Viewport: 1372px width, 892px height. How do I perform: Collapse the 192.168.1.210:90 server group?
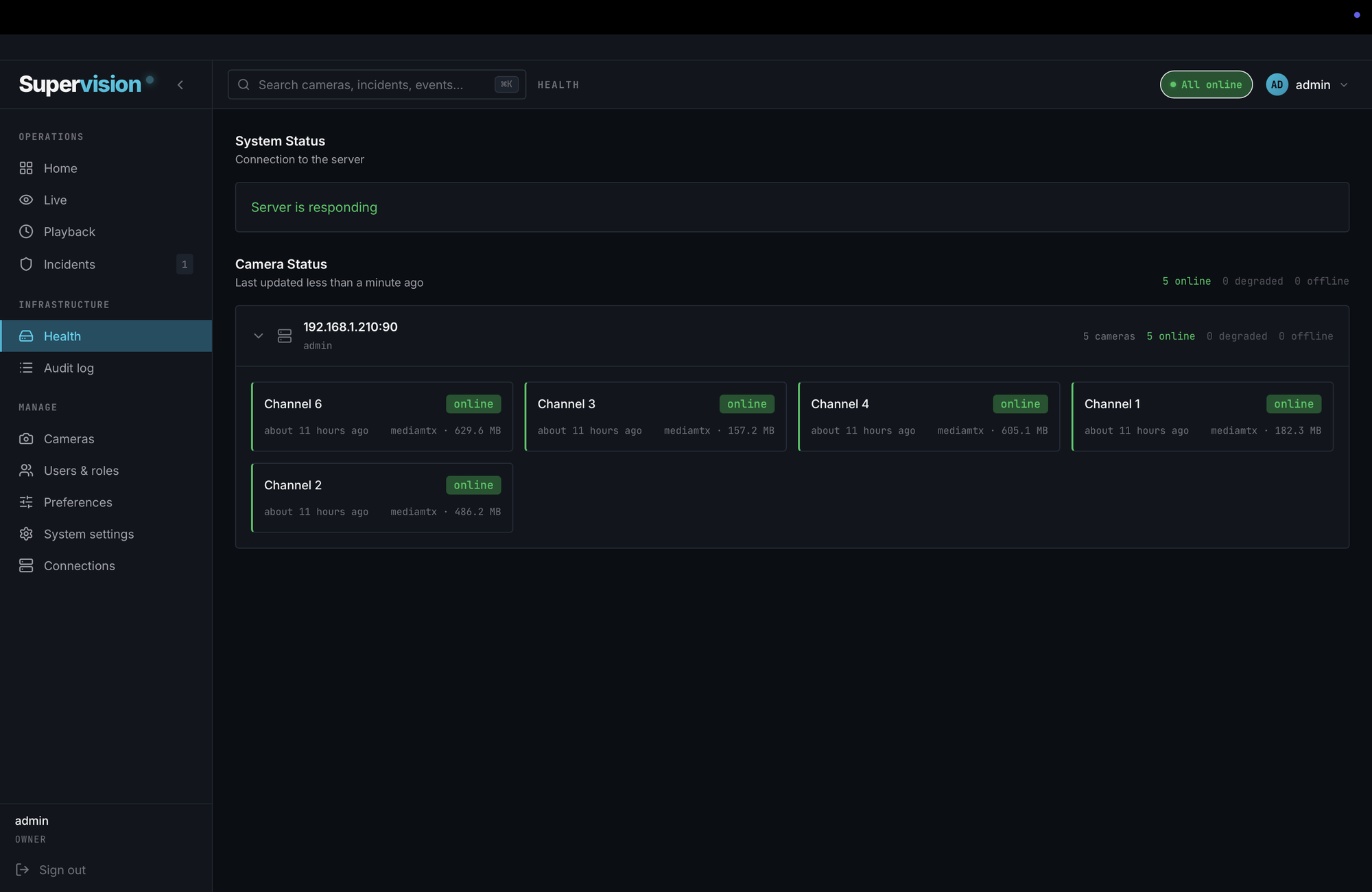click(x=259, y=336)
